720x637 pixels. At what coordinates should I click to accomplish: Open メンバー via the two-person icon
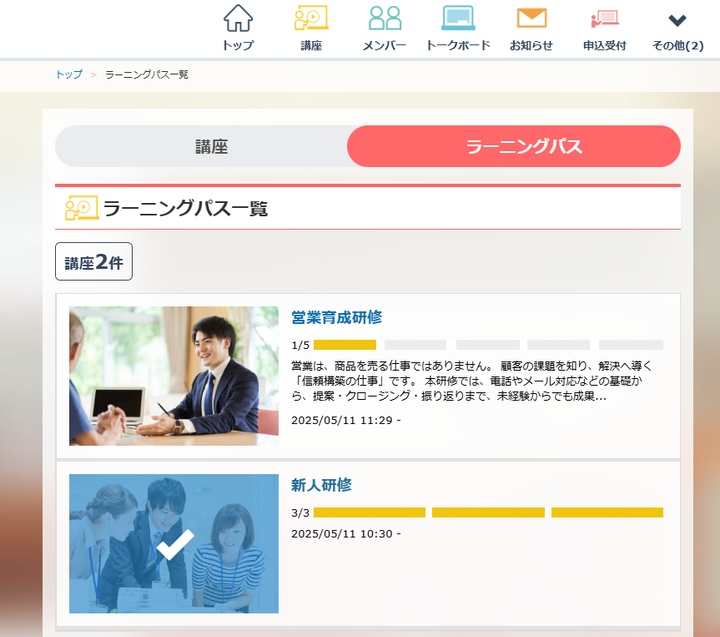tap(385, 18)
